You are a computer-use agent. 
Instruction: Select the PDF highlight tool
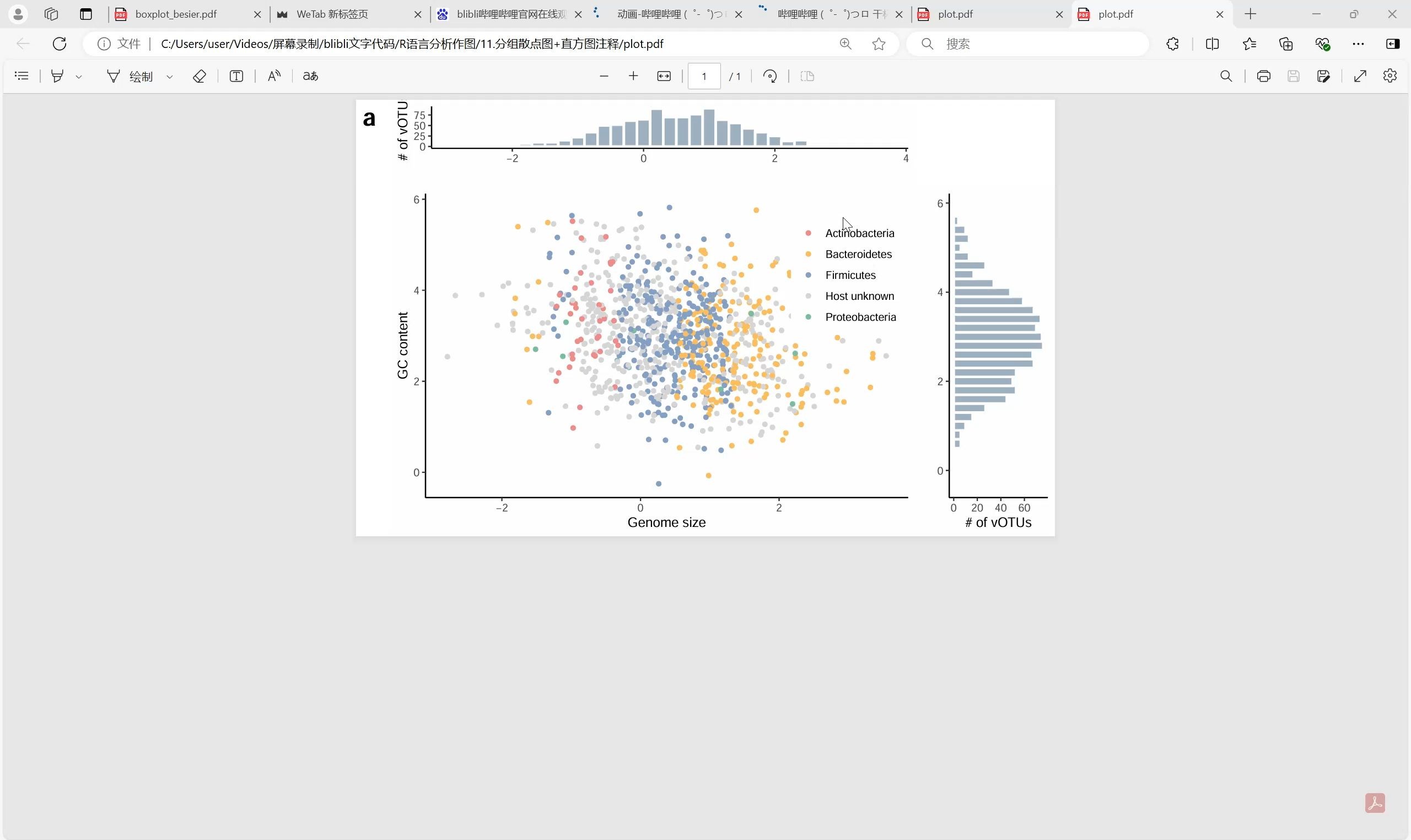(x=57, y=76)
